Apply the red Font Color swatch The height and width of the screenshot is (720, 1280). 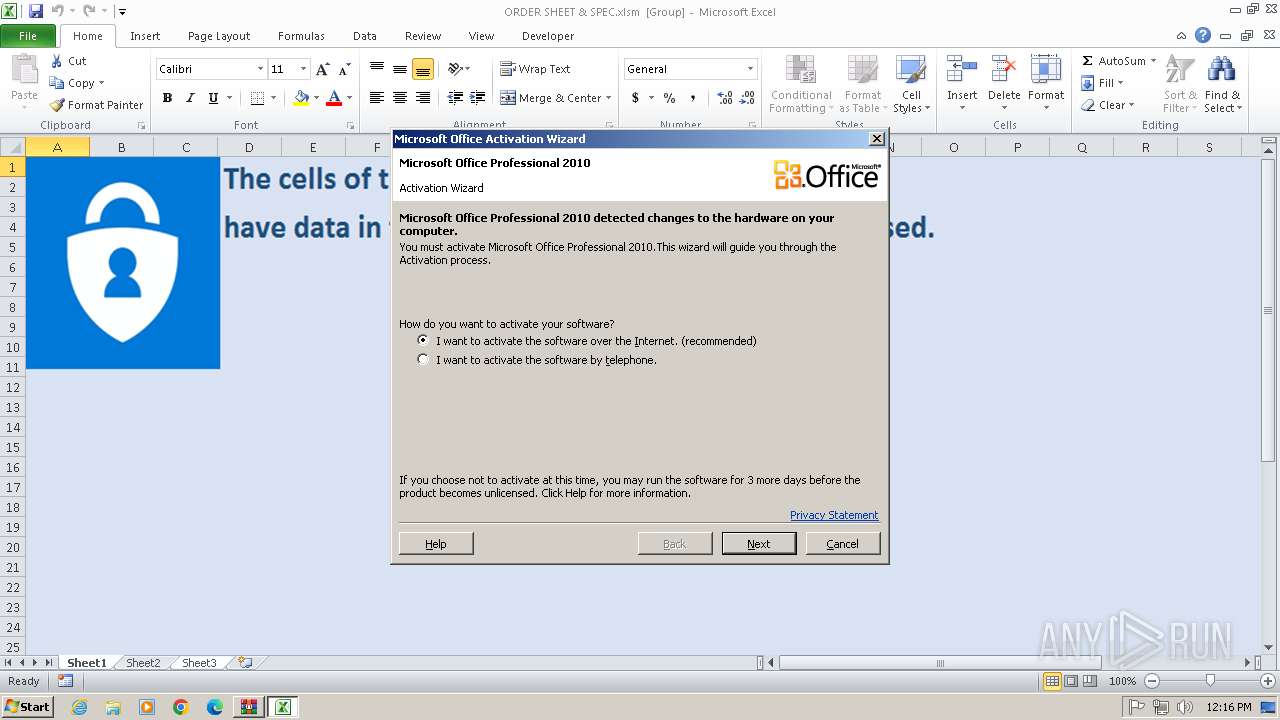(334, 98)
